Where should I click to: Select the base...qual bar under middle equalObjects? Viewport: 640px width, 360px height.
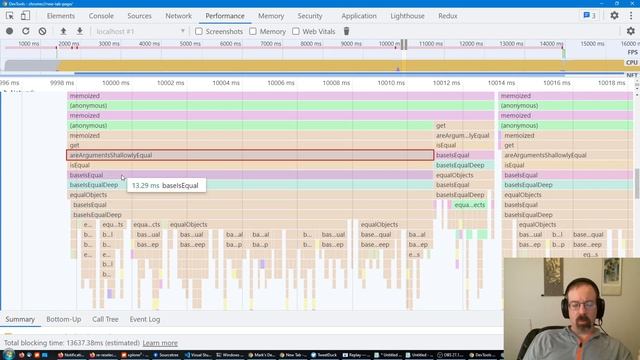[x=376, y=234]
